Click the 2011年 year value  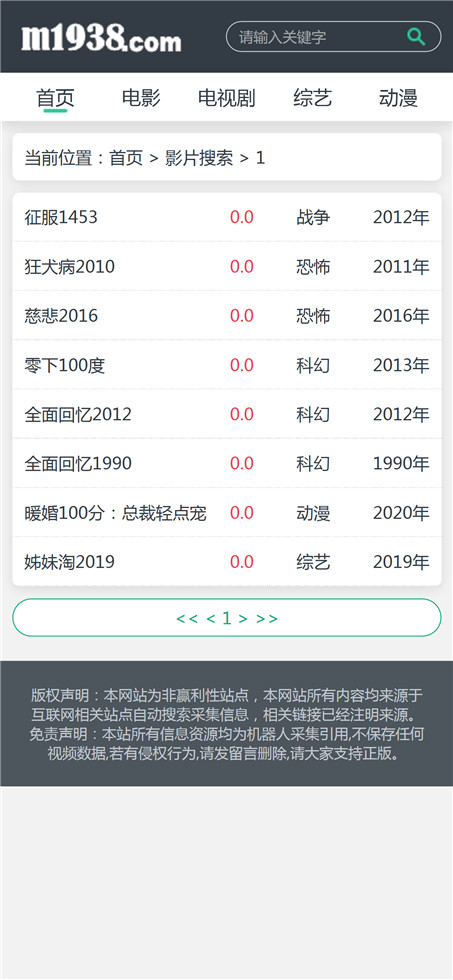(x=401, y=266)
